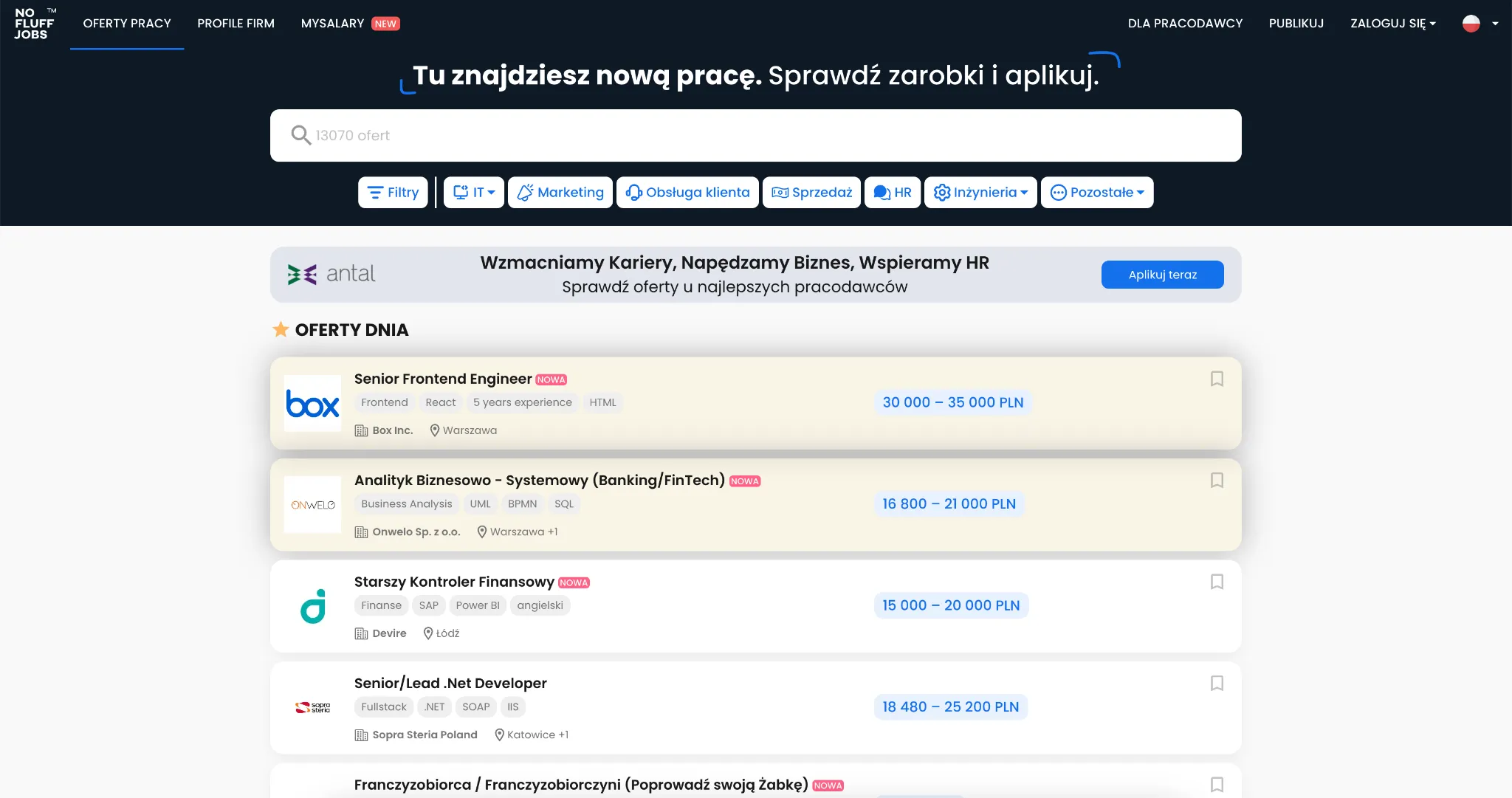This screenshot has width=1512, height=798.
Task: Click the location pin next to Katowice +1
Action: coord(499,735)
